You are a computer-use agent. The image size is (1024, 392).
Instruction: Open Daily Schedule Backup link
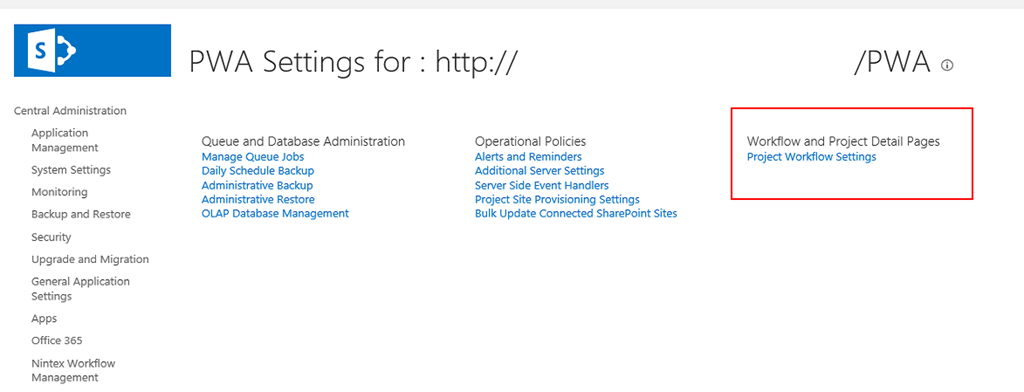coord(258,171)
